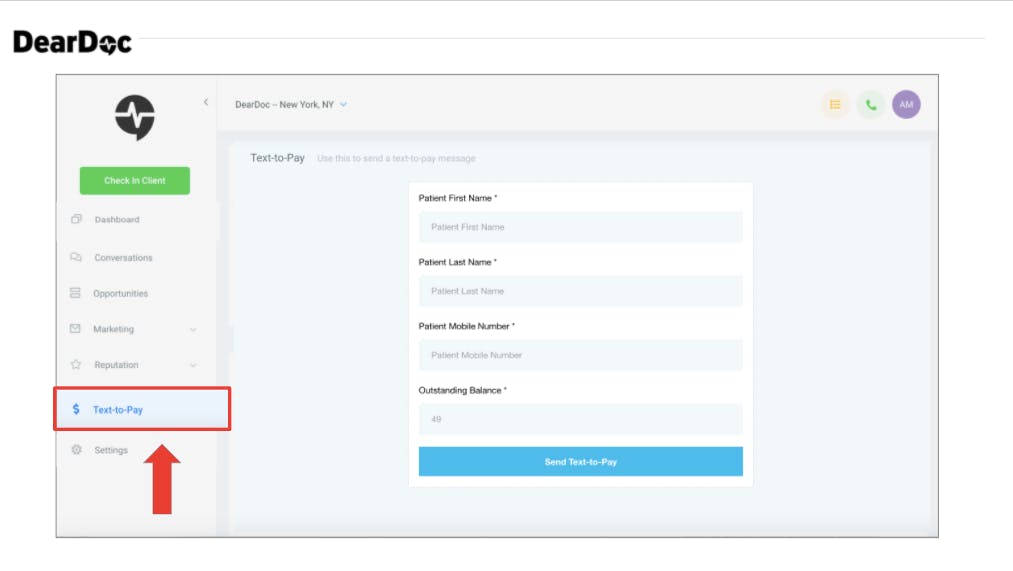Click the Settings gear icon
Viewport: 1013px width, 571px height.
(x=76, y=450)
